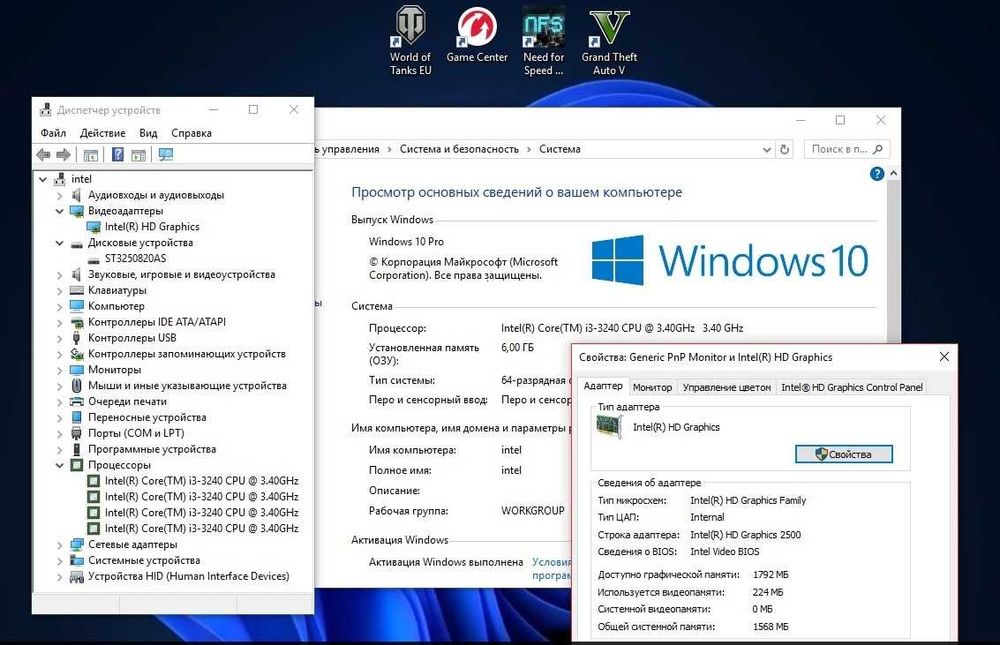Open address bar history dropdown in System window

pos(767,149)
